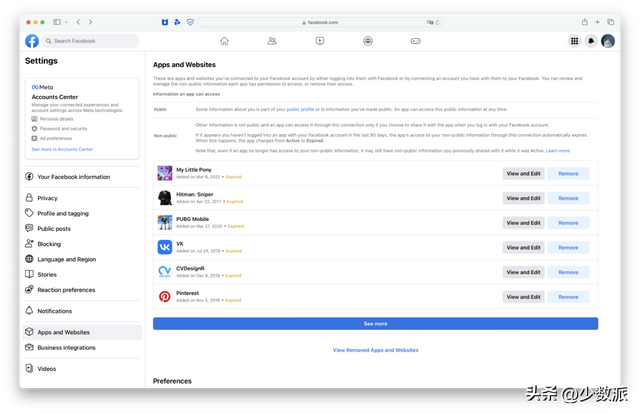Select Notifications in the settings sidebar
Image resolution: width=640 pixels, height=414 pixels.
pos(82,311)
